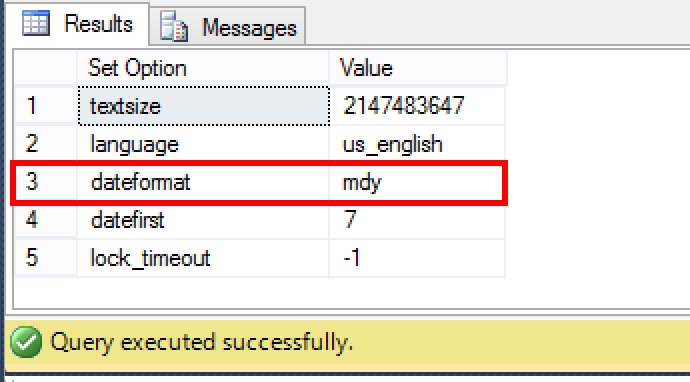
Task: Select the datefirst cell
Action: (x=203, y=220)
